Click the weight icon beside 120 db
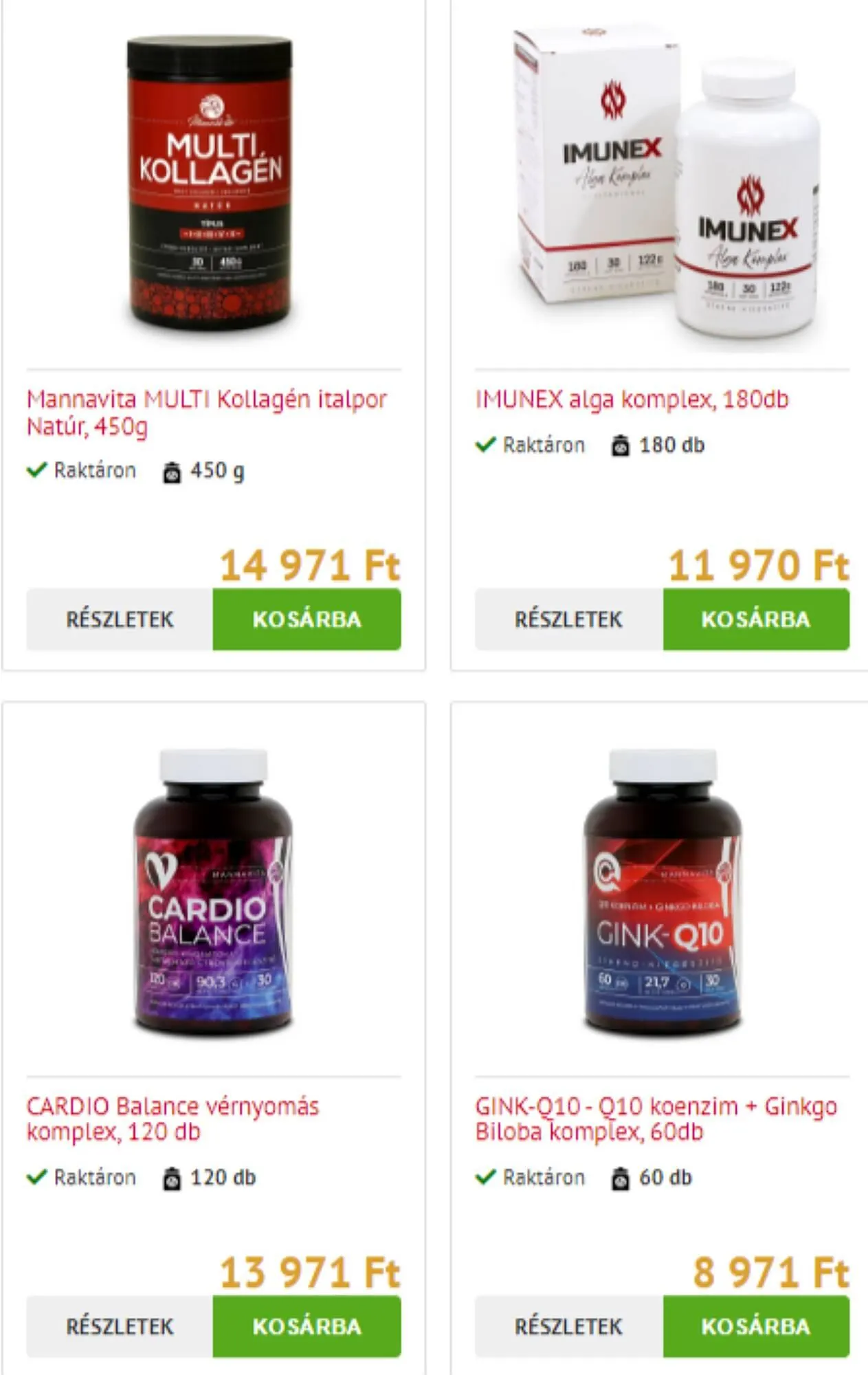The height and width of the screenshot is (1375, 868). 171,1178
